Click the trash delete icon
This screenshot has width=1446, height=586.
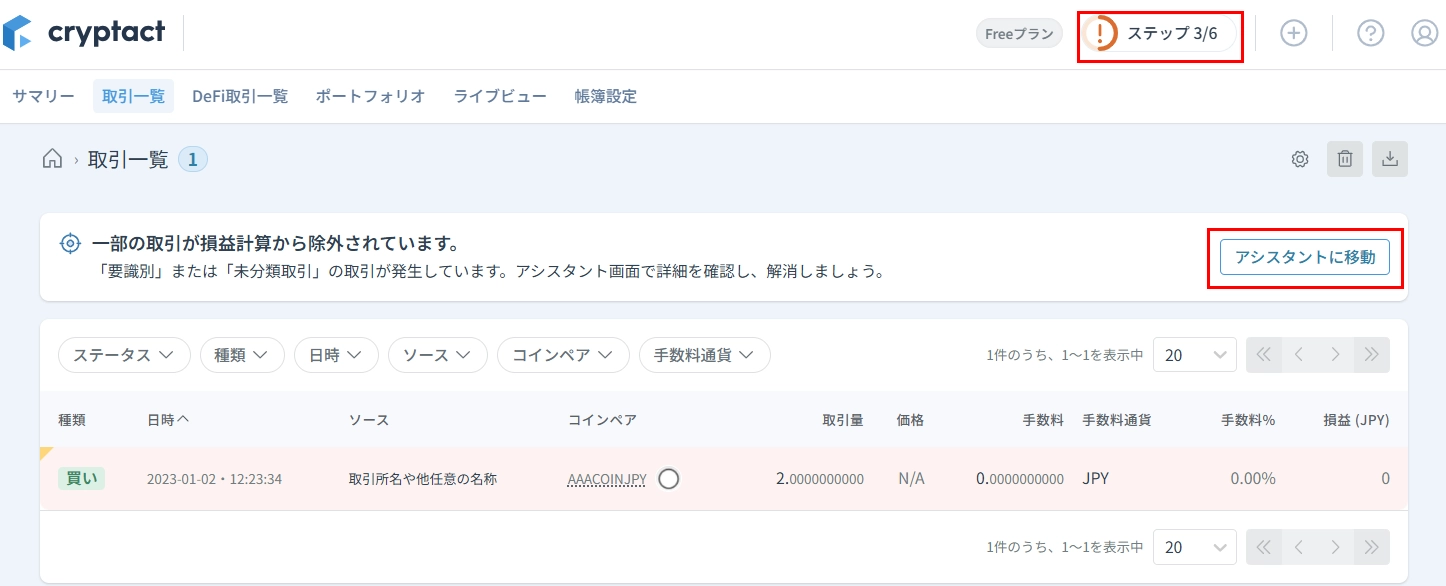[1345, 159]
